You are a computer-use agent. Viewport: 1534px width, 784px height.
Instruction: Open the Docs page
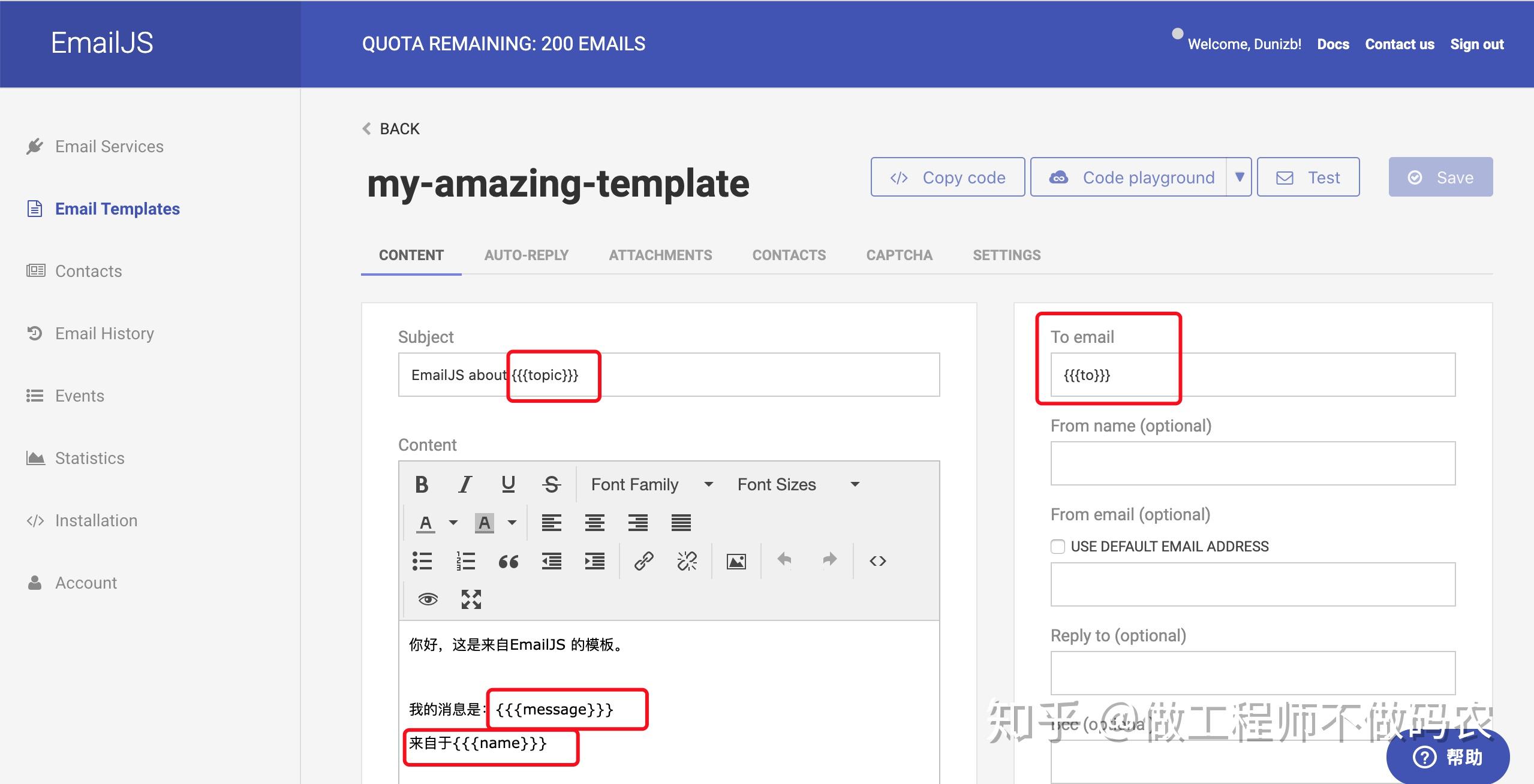1333,44
